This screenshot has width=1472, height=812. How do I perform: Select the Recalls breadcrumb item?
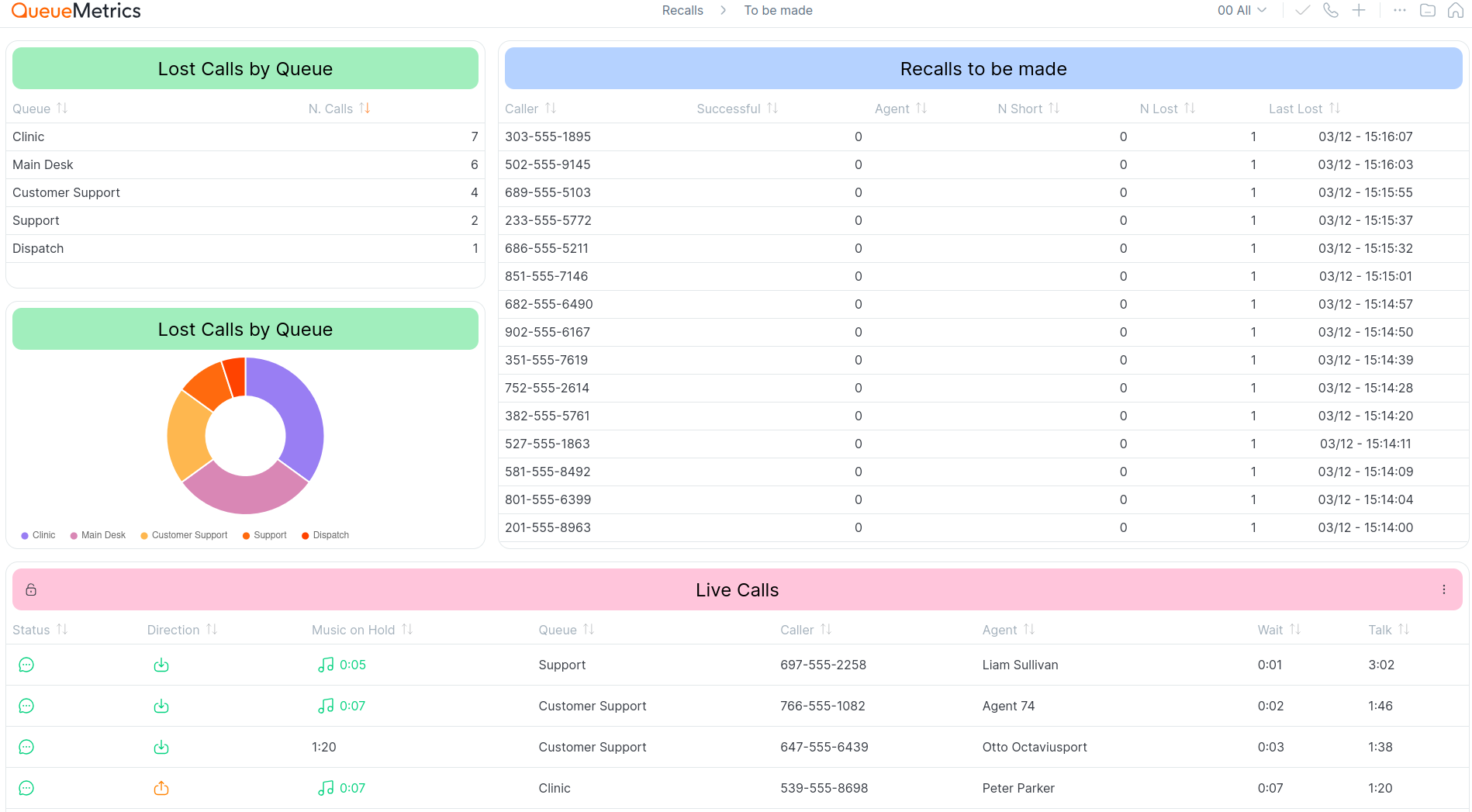[x=682, y=10]
